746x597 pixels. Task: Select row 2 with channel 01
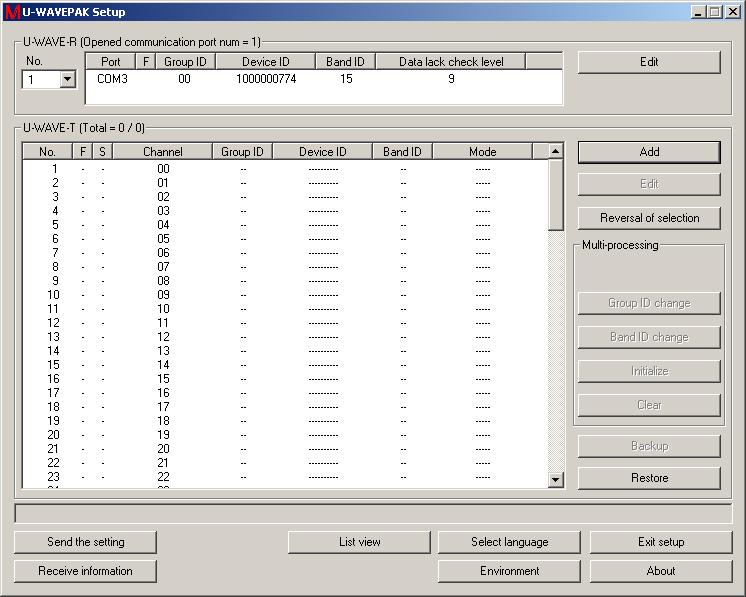(x=285, y=183)
